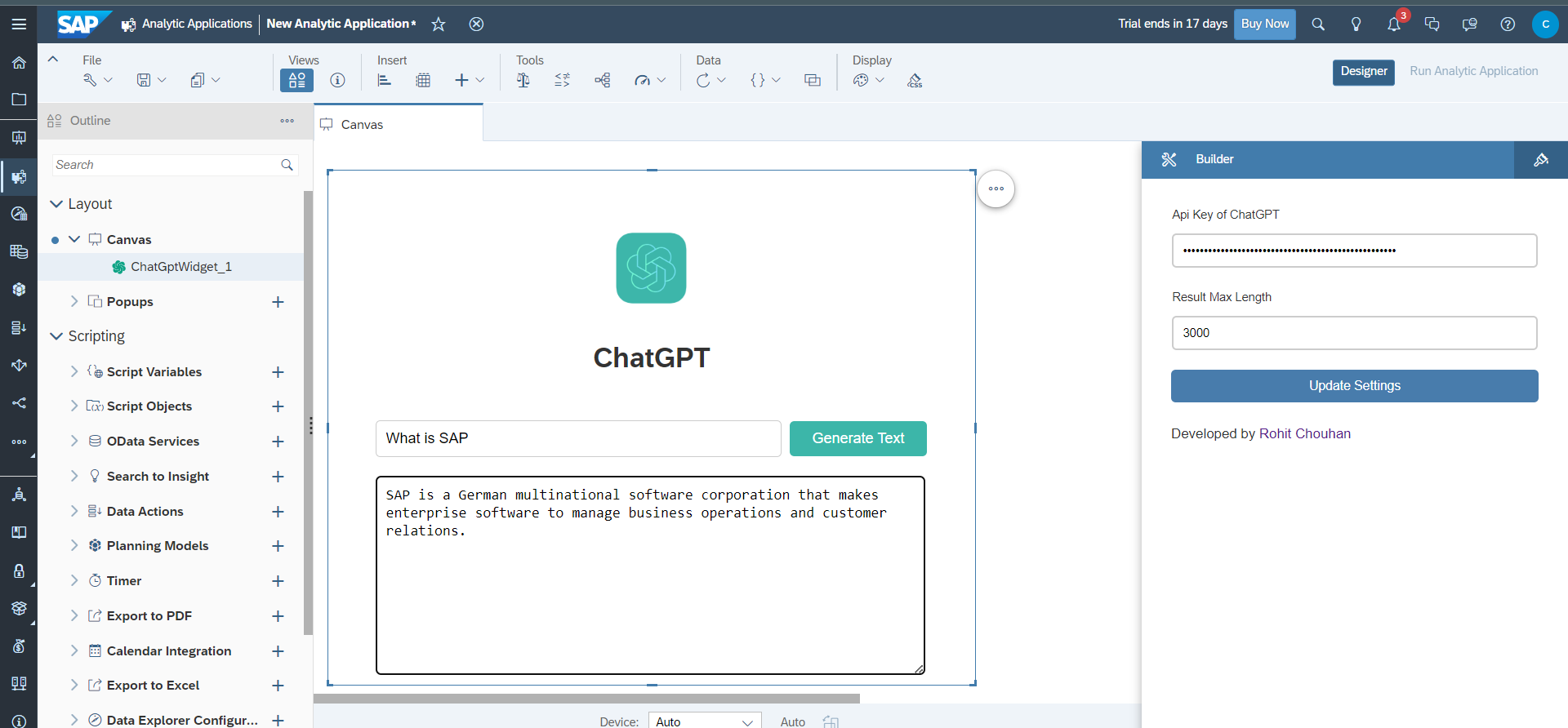Click the CSS edit icon in Display
The width and height of the screenshot is (1568, 728).
[x=915, y=80]
